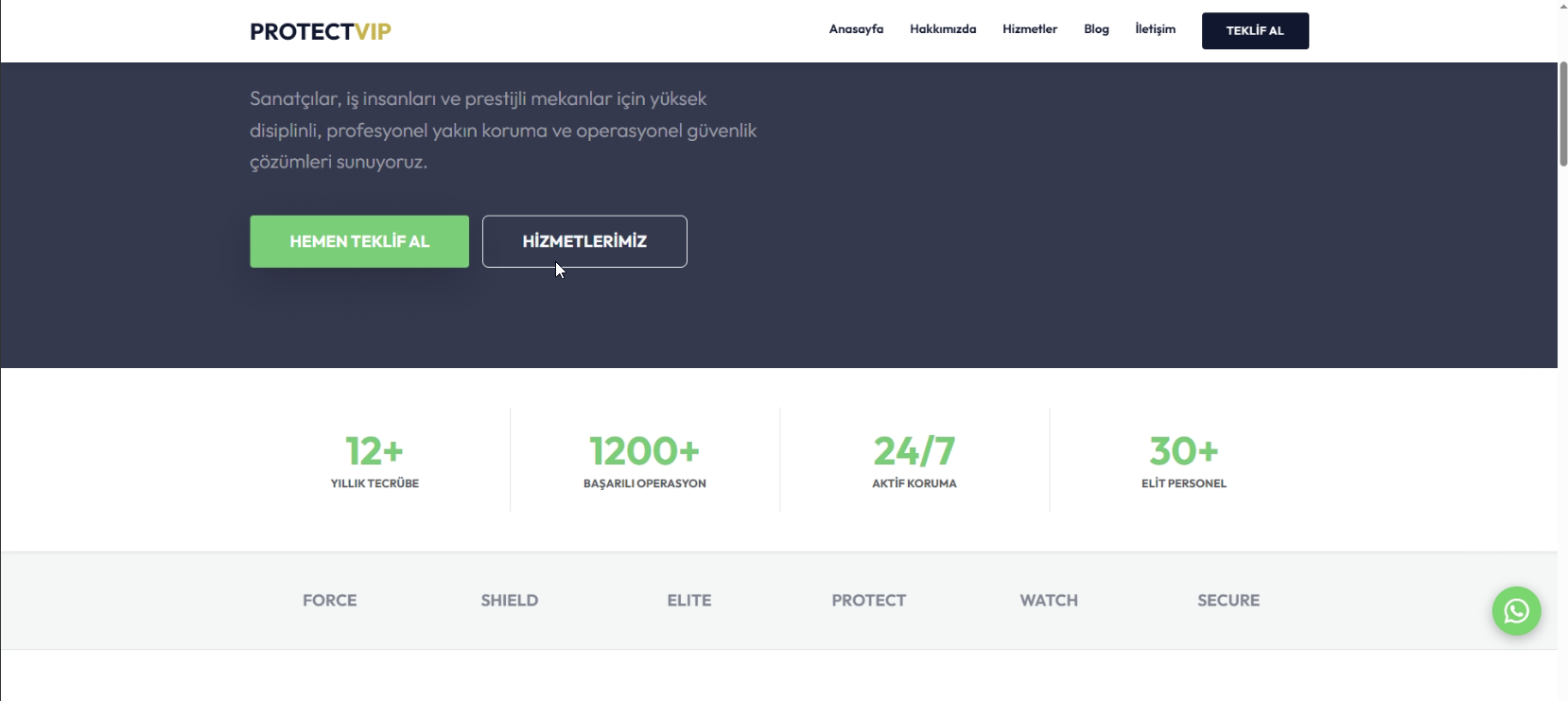The width and height of the screenshot is (1568, 701).
Task: Click the vertical page scrollbar thumb
Action: 1563,114
